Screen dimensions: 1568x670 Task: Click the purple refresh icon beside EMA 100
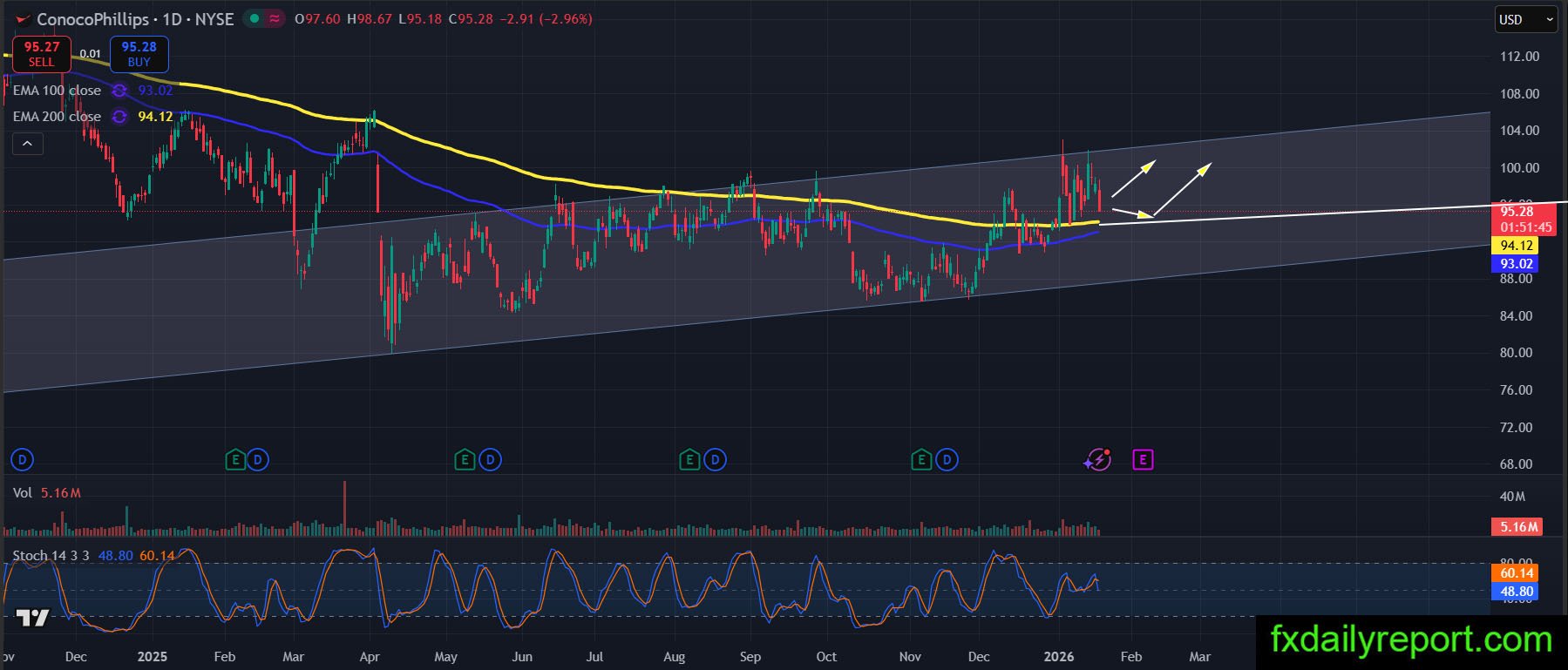pos(120,91)
